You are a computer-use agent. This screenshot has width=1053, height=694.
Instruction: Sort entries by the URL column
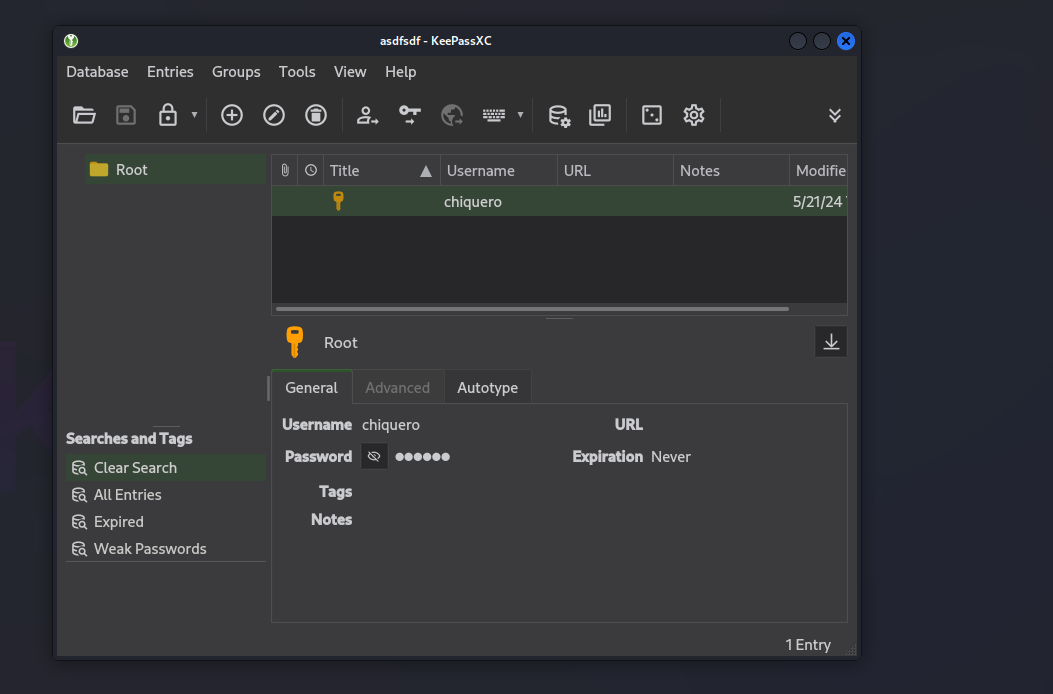615,171
